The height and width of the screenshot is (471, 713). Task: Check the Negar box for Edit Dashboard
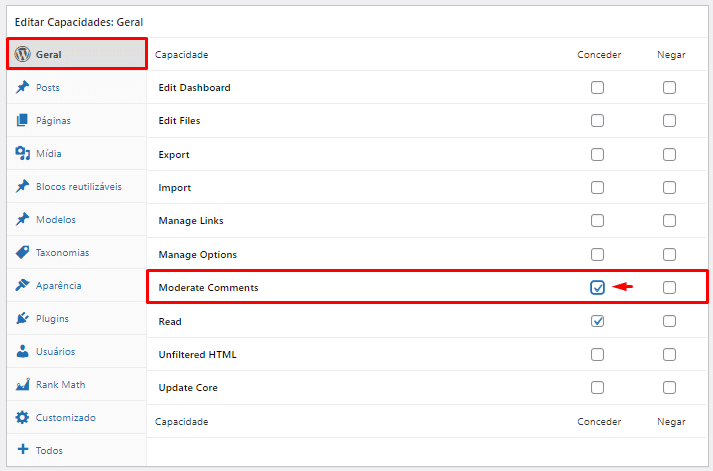click(x=669, y=88)
